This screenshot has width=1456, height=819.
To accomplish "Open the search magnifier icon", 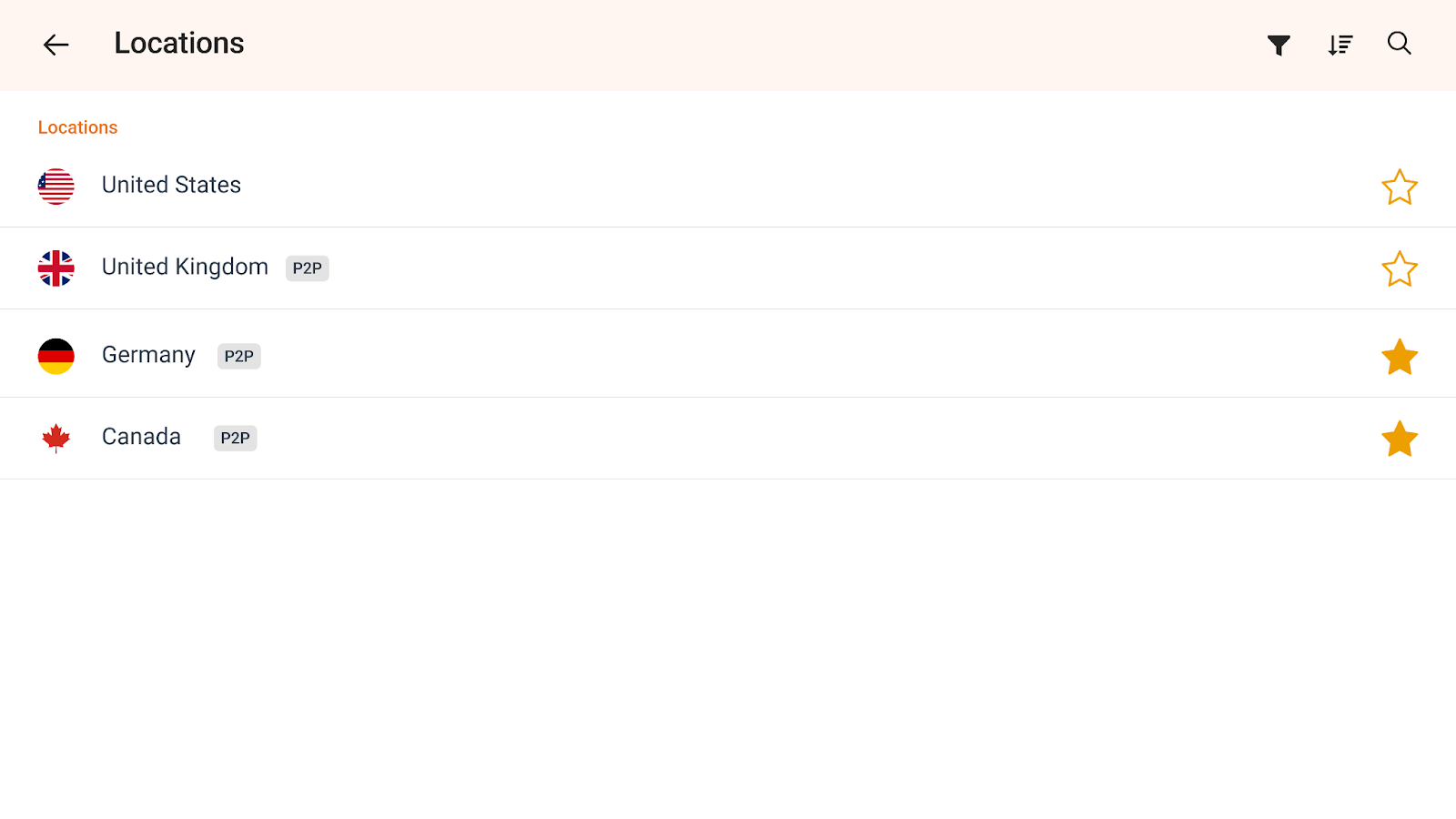I will click(1399, 44).
